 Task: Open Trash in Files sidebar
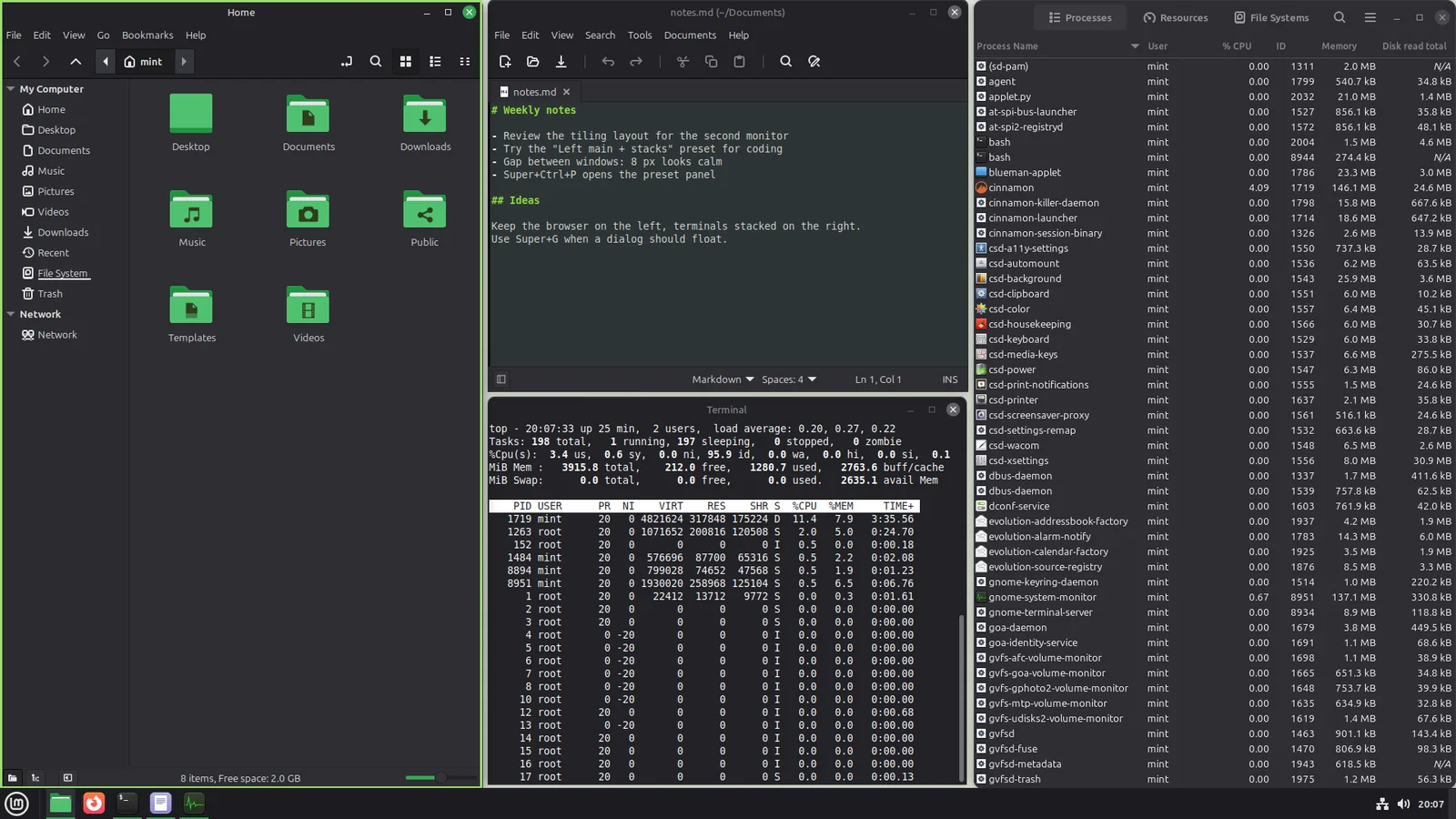coord(50,294)
